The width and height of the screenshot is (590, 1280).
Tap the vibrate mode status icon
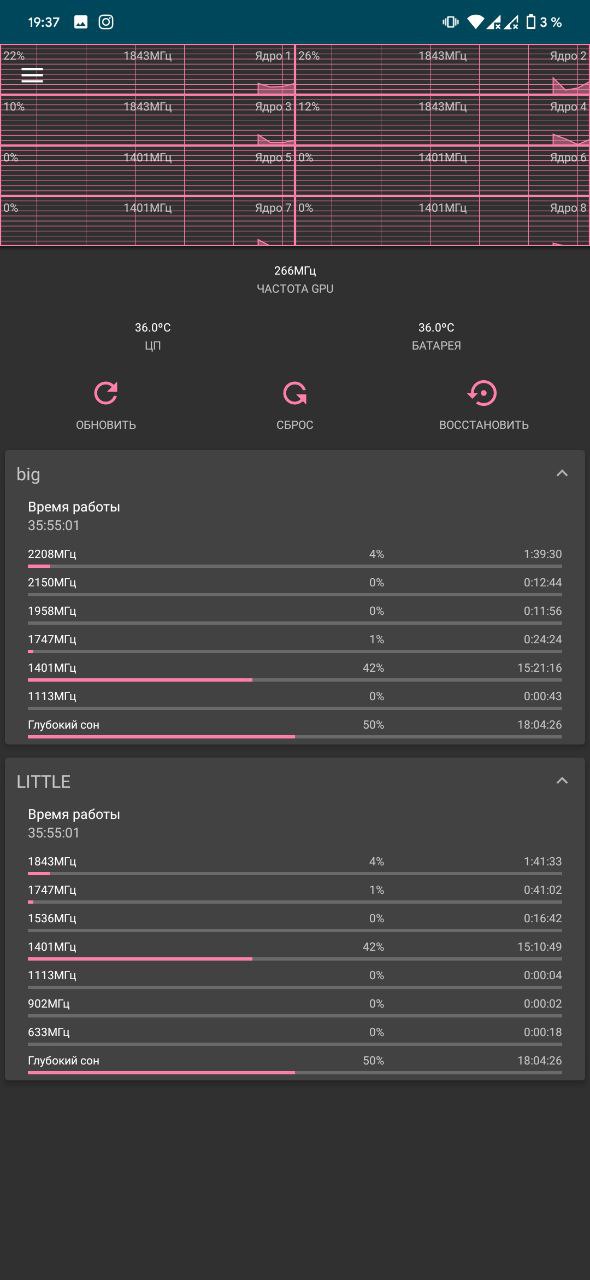[x=451, y=22]
